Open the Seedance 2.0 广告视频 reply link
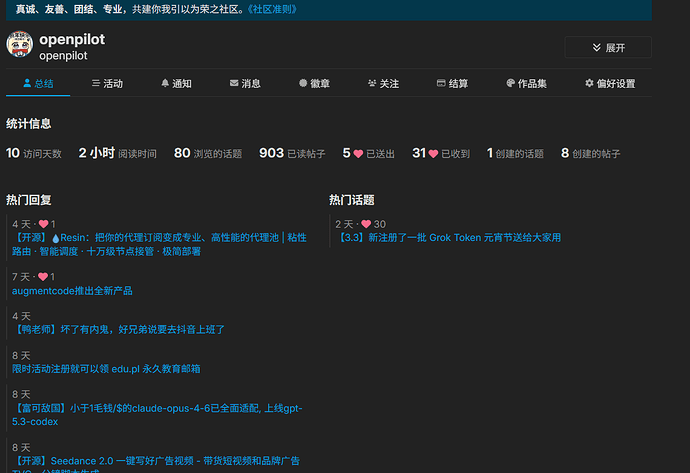Viewport: 690px width, 473px height. click(x=156, y=464)
